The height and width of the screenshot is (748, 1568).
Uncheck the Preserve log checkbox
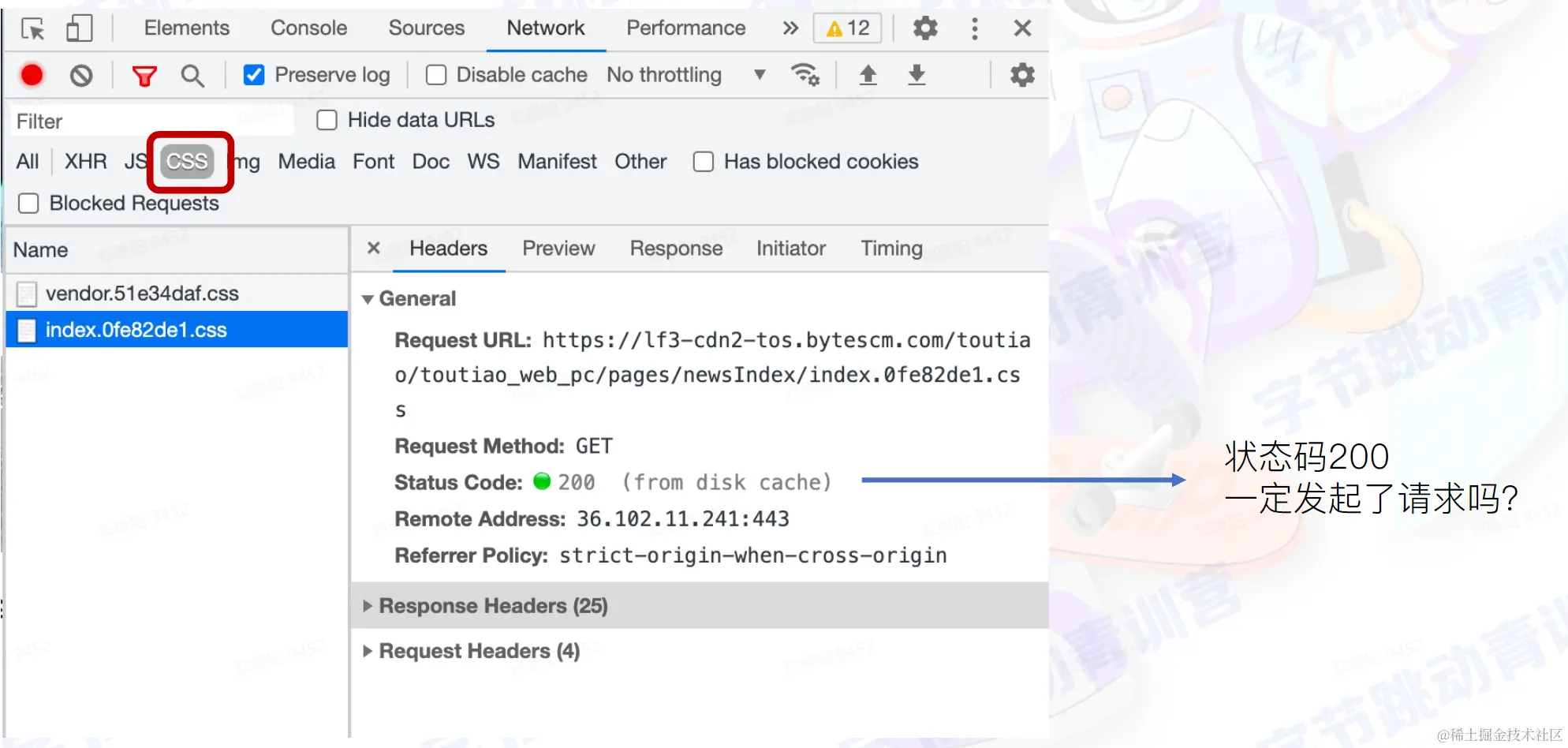coord(254,75)
